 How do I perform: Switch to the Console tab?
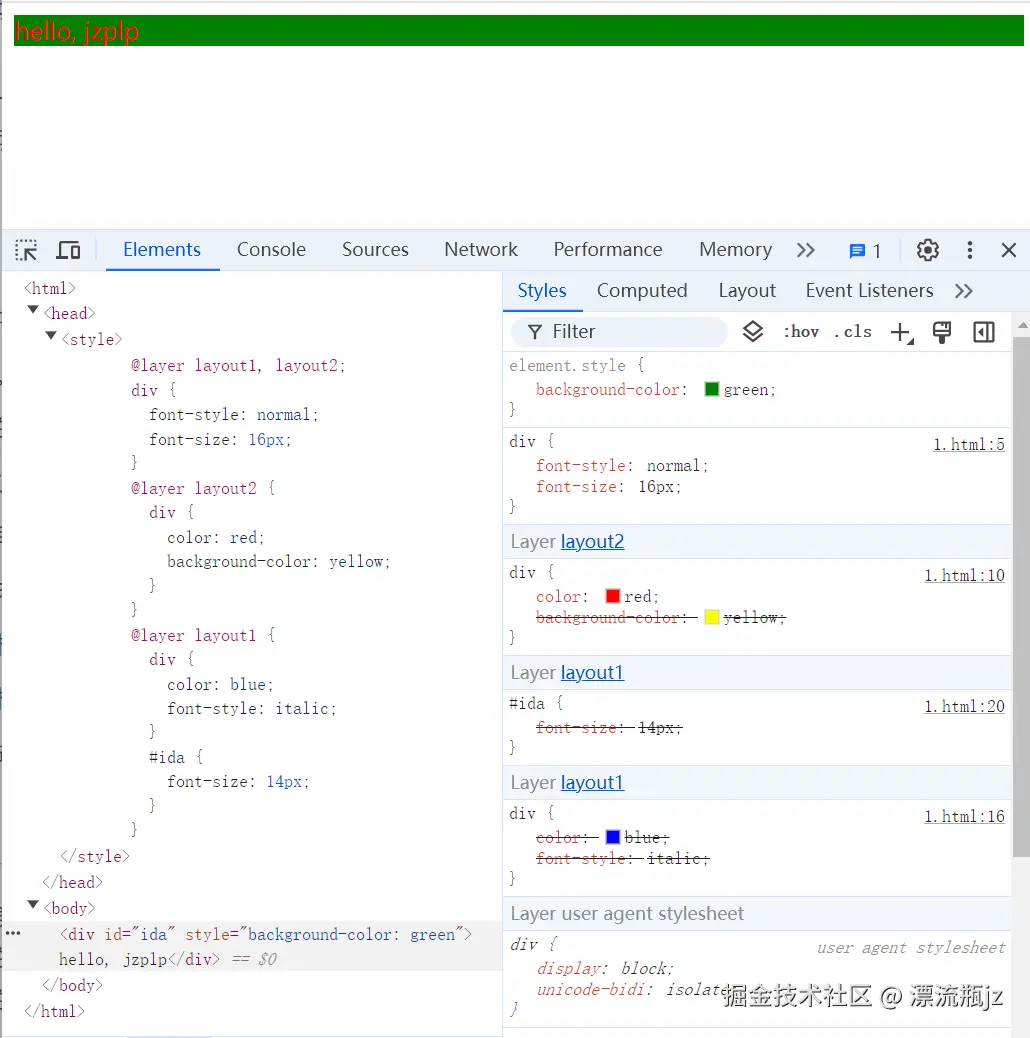[271, 250]
